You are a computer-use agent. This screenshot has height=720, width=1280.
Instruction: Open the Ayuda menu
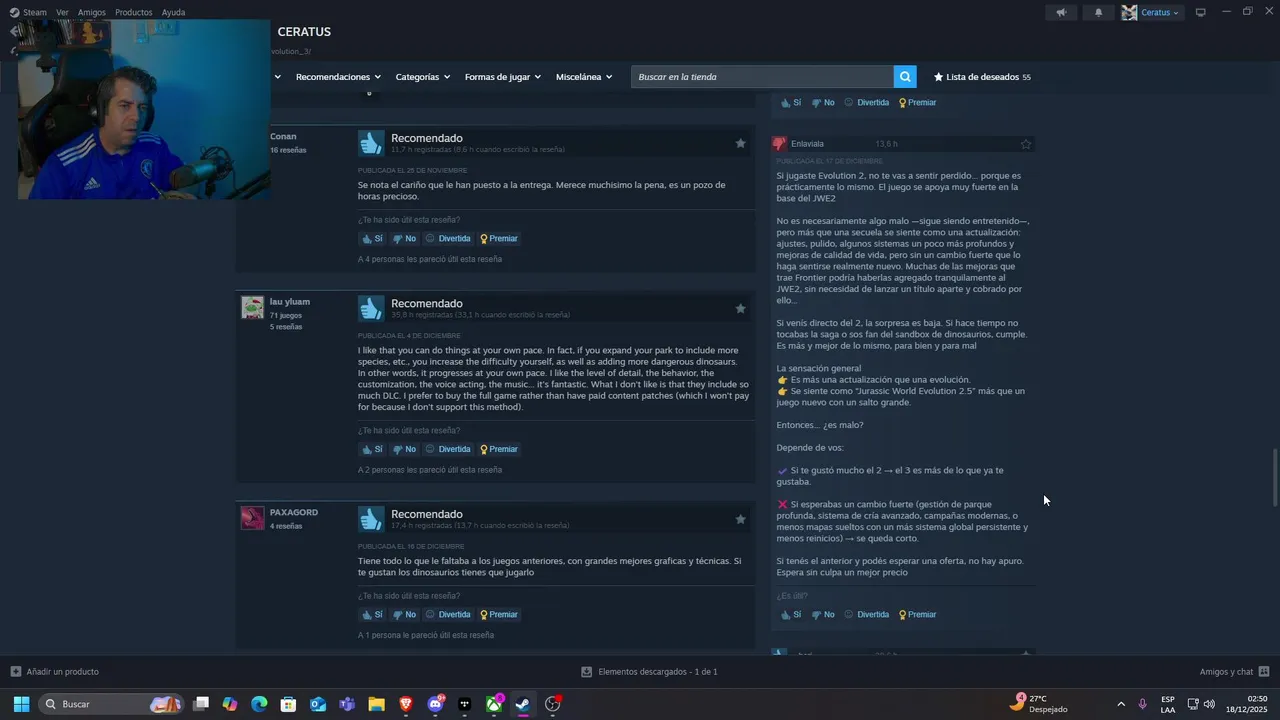[x=174, y=13]
